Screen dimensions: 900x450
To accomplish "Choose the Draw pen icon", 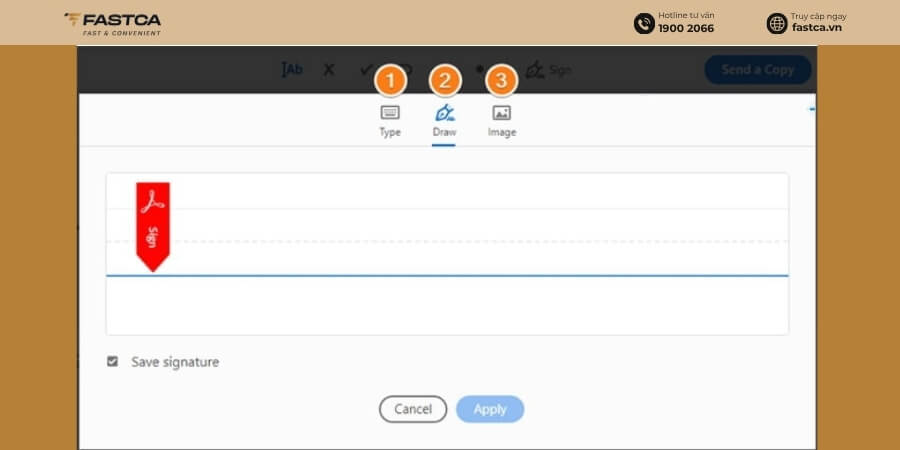I will coord(444,112).
